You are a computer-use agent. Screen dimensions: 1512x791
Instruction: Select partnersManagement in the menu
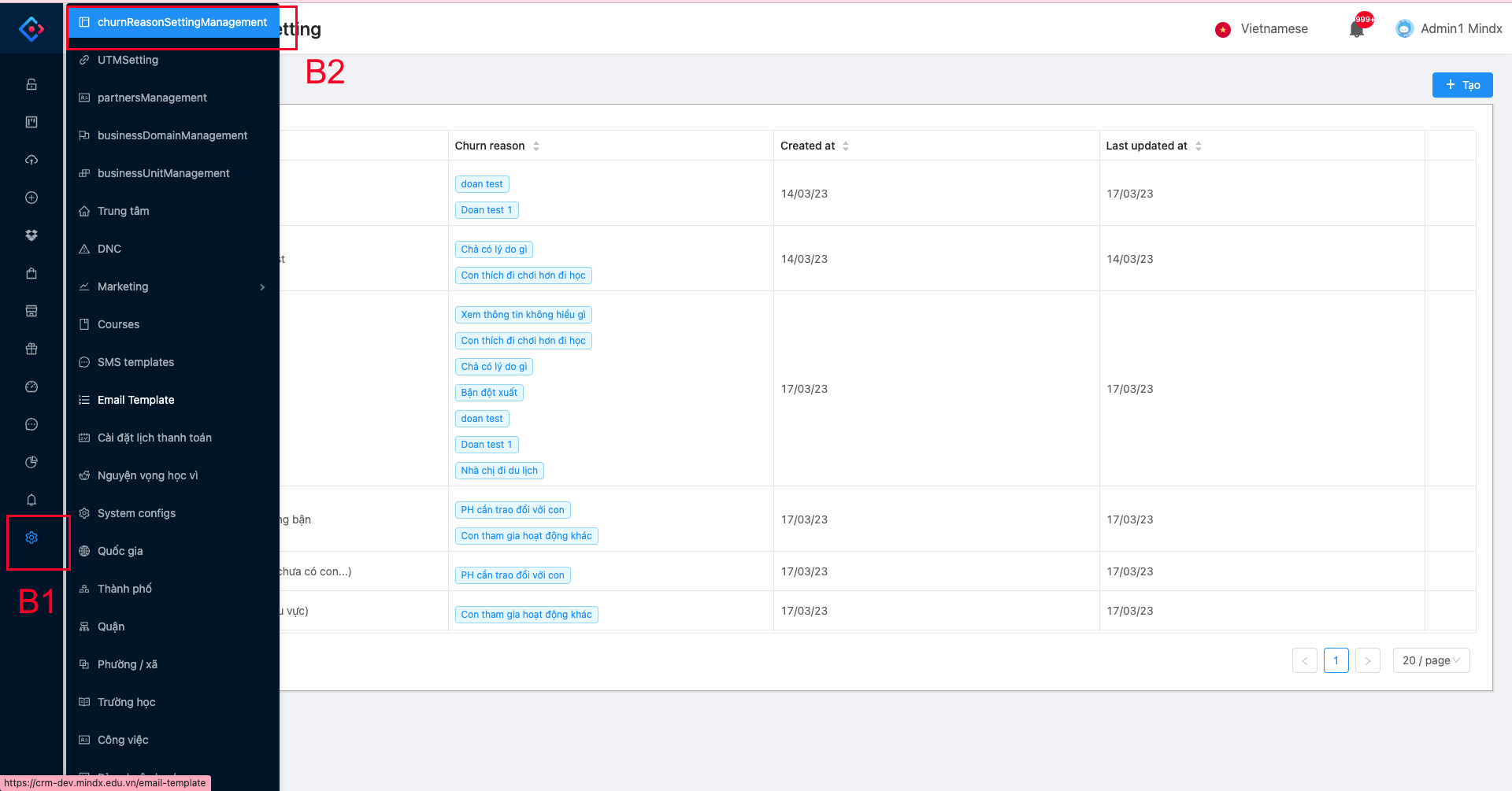click(173, 98)
